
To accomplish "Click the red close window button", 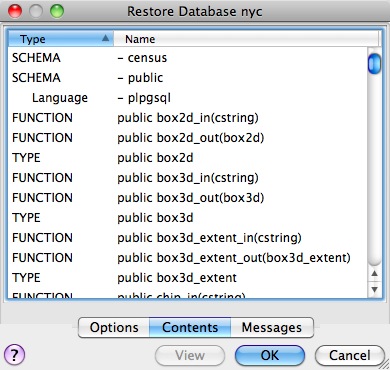I will (x=15, y=11).
